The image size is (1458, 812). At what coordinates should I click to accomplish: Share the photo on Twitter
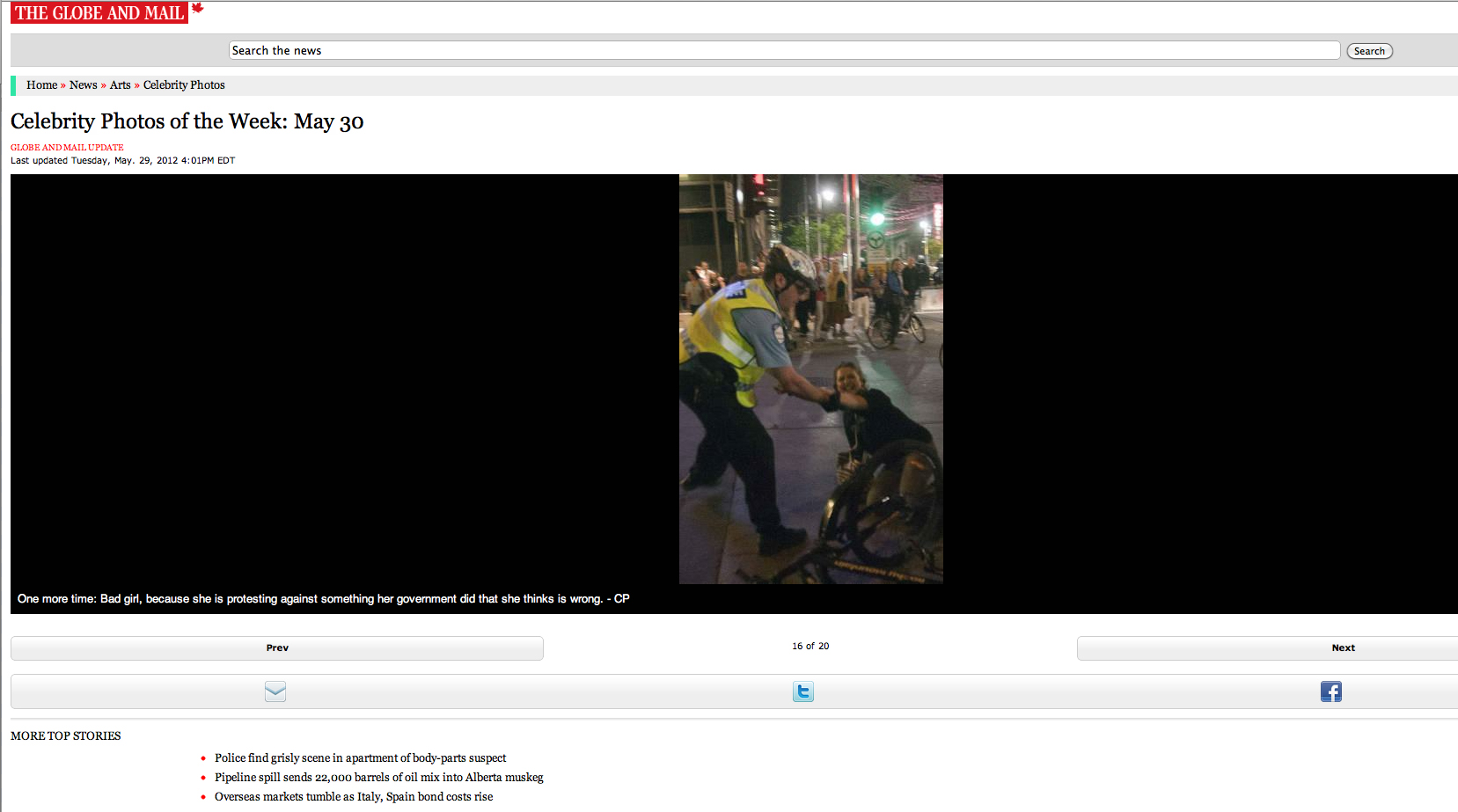pos(802,691)
